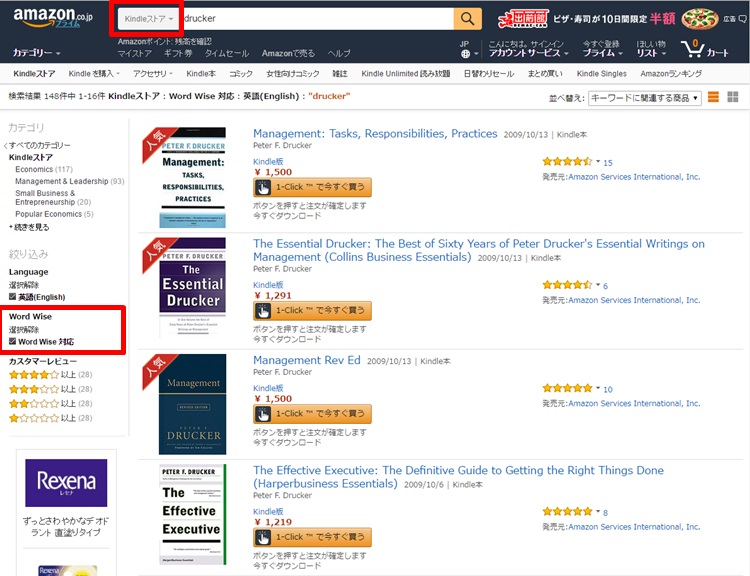Open Kindle Singles tab
750x576 pixels.
pyautogui.click(x=601, y=74)
